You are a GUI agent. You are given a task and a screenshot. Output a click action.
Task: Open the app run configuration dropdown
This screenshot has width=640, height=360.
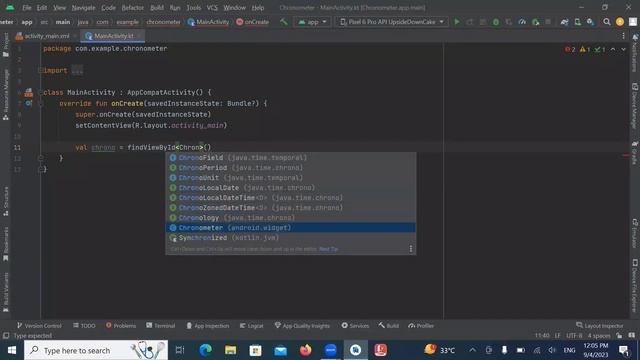click(x=312, y=22)
